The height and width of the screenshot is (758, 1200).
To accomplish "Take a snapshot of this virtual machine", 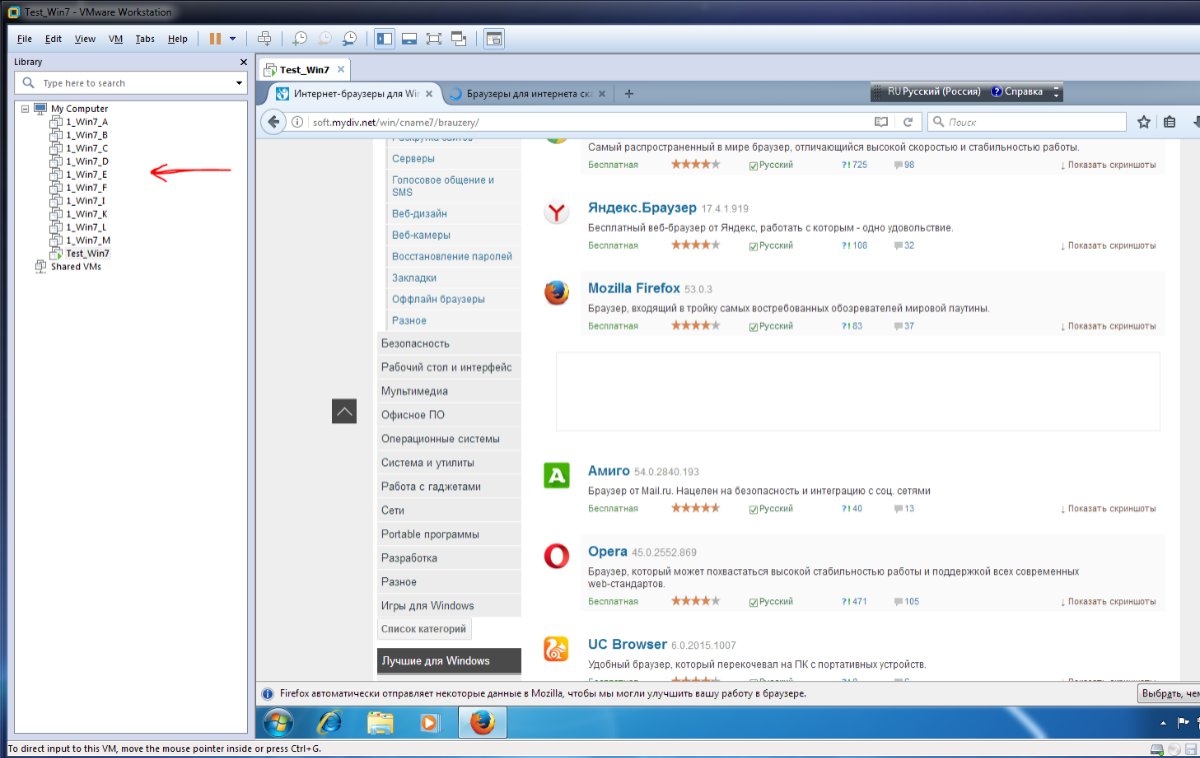I will click(x=299, y=39).
